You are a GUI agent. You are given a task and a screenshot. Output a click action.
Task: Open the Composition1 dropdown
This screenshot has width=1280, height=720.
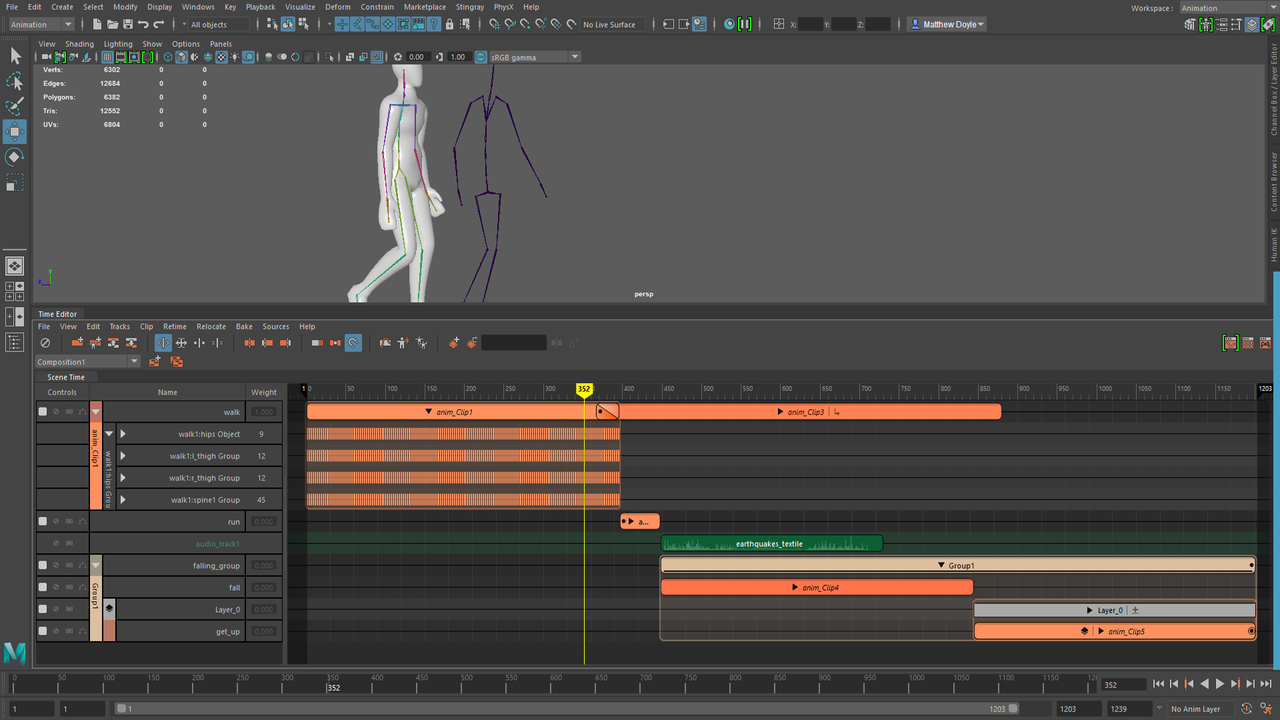click(x=88, y=362)
